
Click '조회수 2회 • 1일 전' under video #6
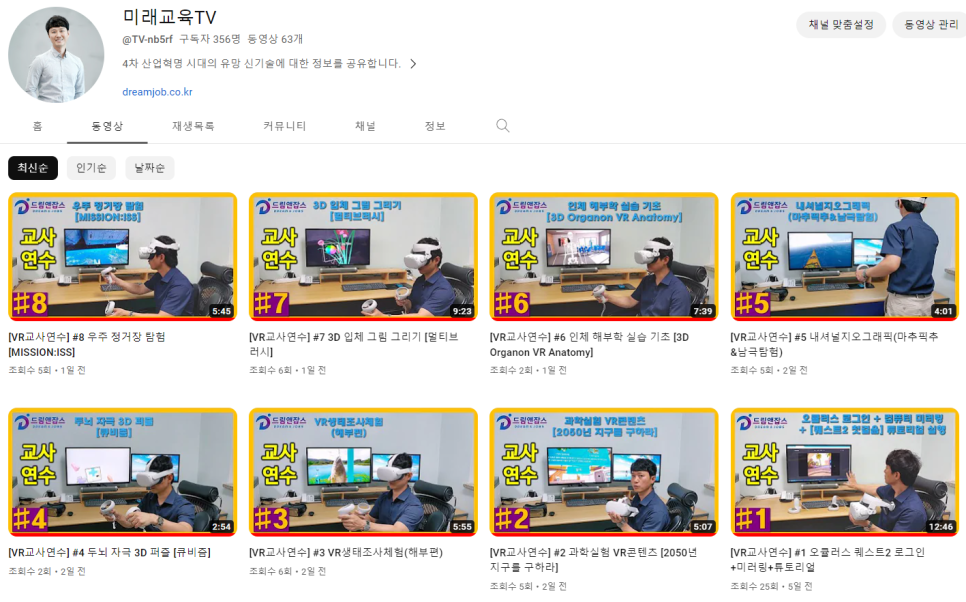coord(528,370)
